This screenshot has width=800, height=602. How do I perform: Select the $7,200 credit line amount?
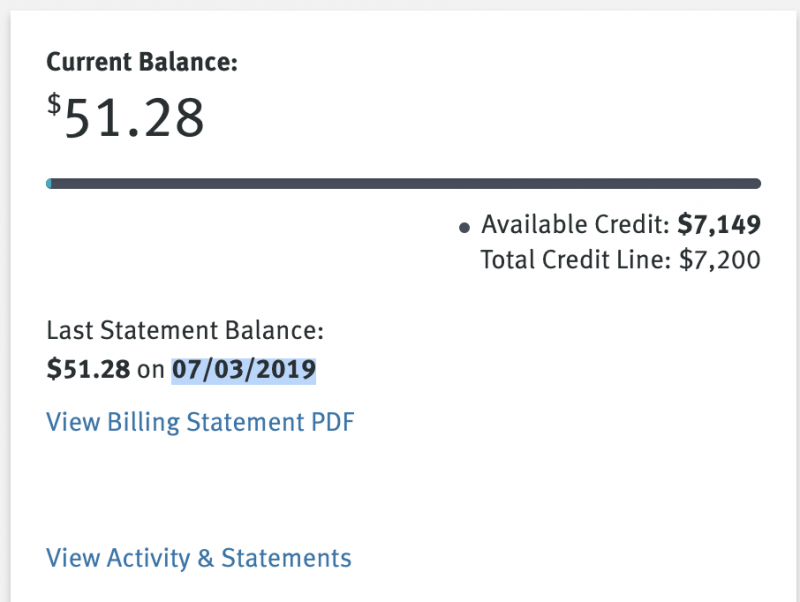pyautogui.click(x=719, y=260)
